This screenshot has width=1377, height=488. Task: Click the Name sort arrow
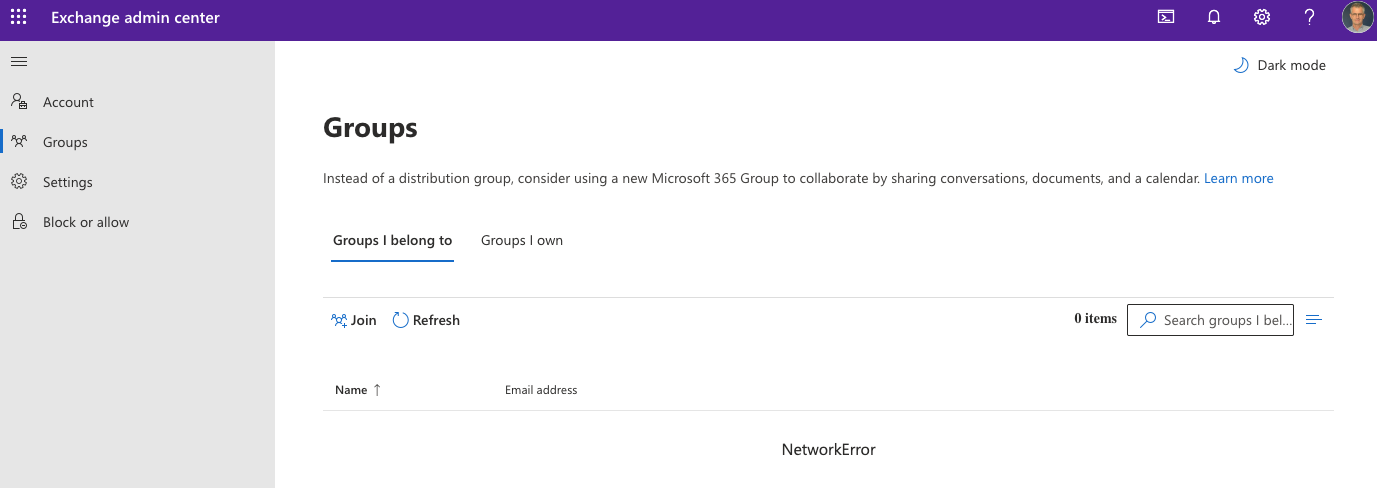pos(377,390)
